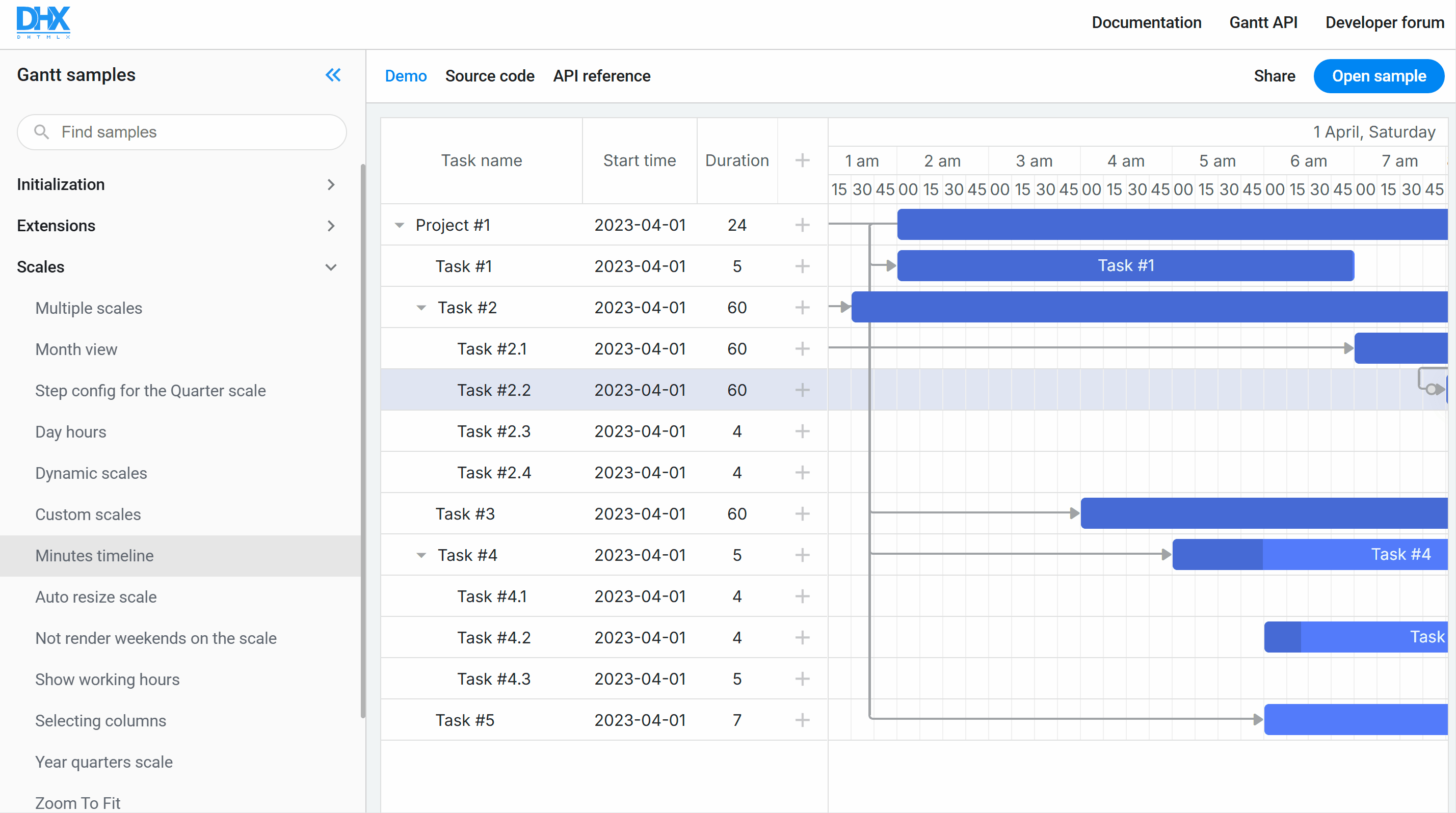Focus the Find samples search field
The height and width of the screenshot is (813, 1456).
point(182,131)
